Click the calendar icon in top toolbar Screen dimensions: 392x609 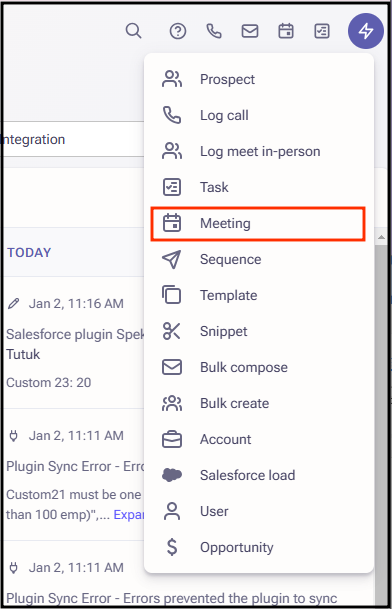point(286,31)
